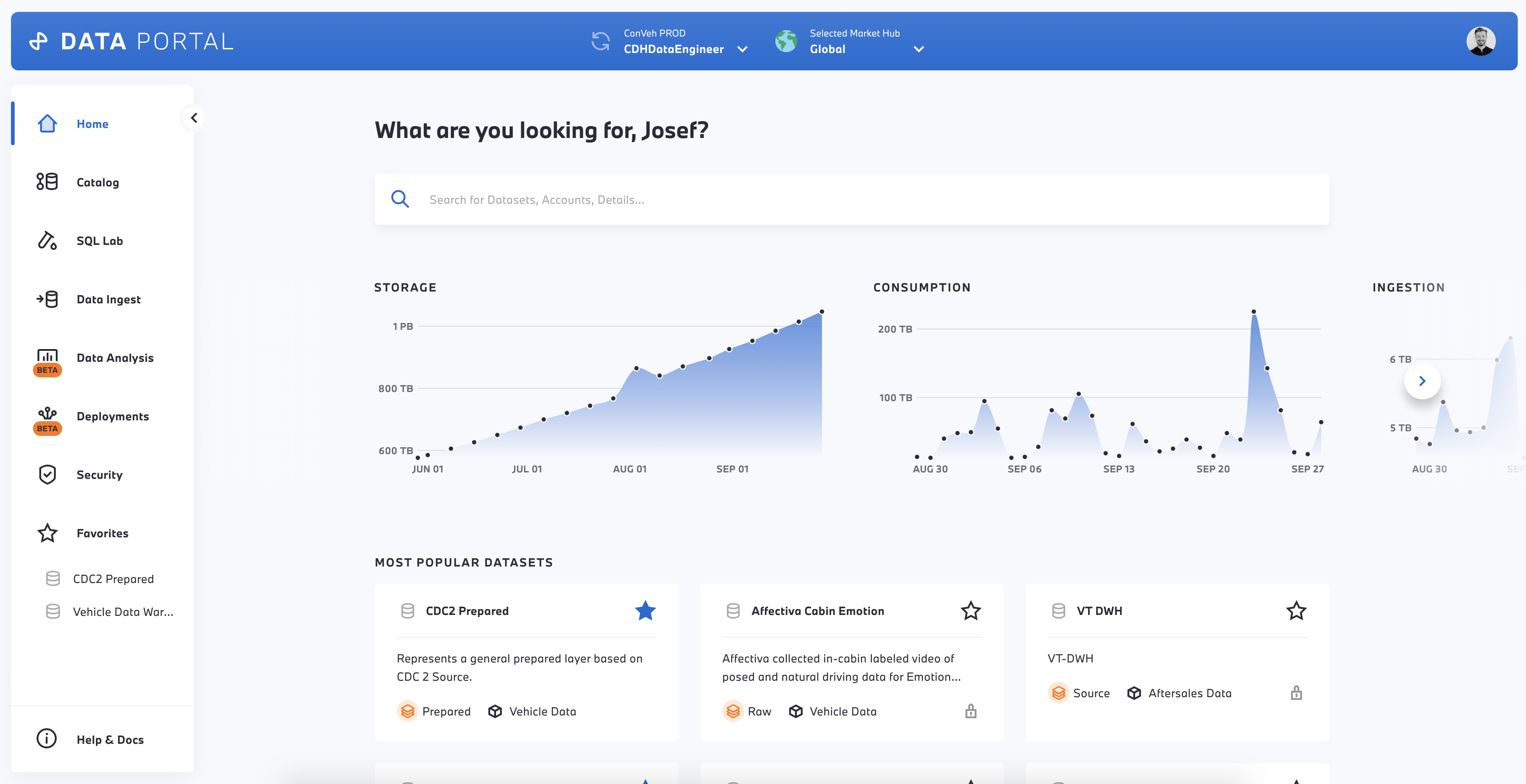Click the Catalog sidebar icon
1526x784 pixels.
tap(46, 181)
